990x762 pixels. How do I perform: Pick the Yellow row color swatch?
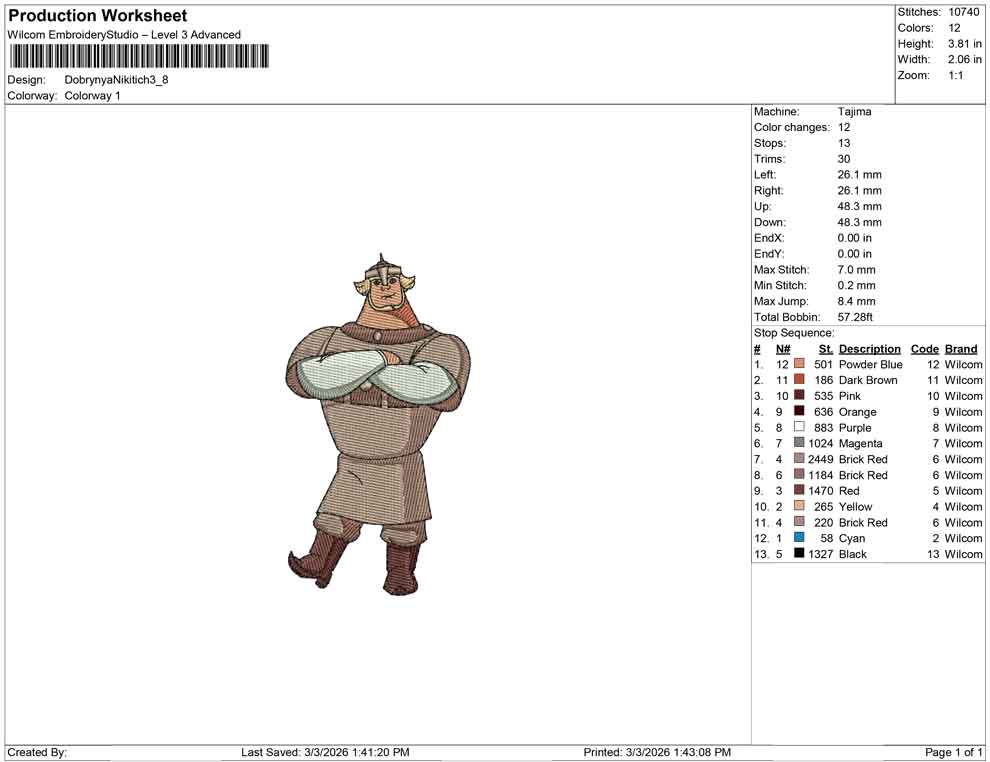point(799,506)
